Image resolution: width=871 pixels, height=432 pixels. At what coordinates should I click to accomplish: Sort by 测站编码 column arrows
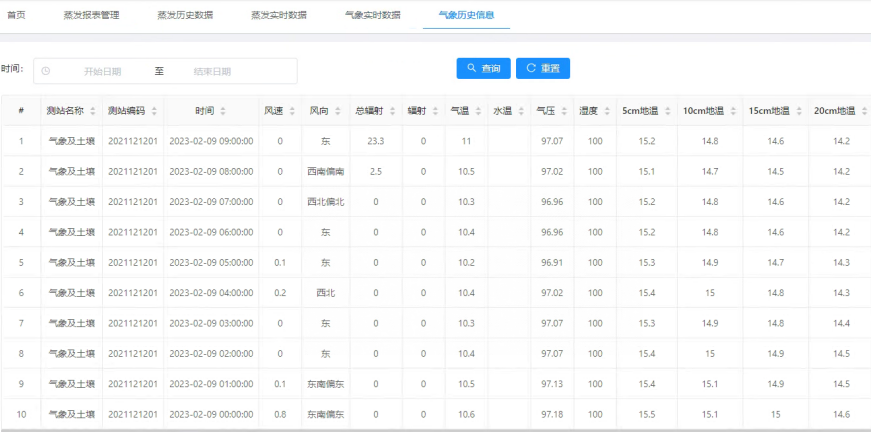coord(154,111)
